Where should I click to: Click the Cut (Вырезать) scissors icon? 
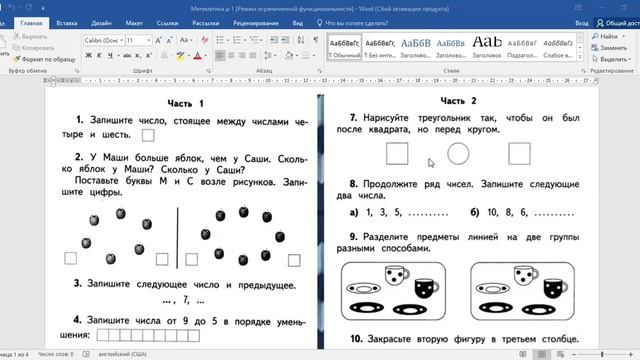coord(17,36)
